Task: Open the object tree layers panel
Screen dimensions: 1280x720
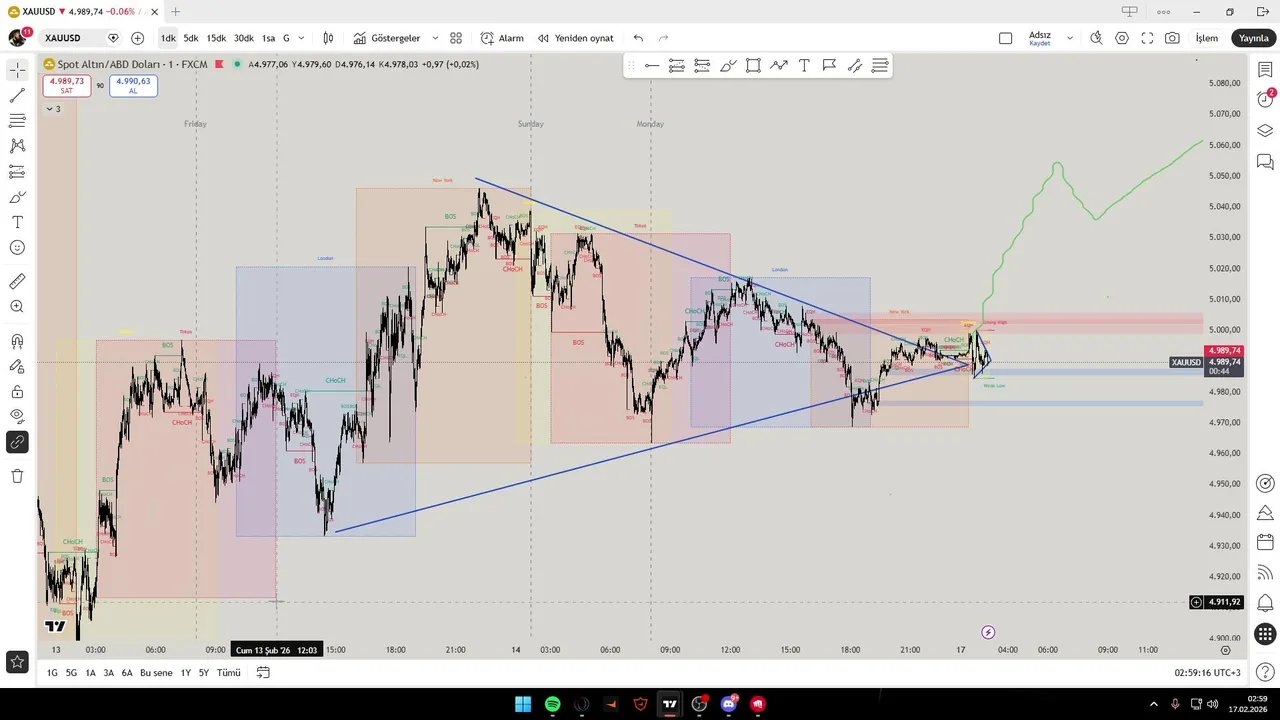Action: click(1265, 131)
